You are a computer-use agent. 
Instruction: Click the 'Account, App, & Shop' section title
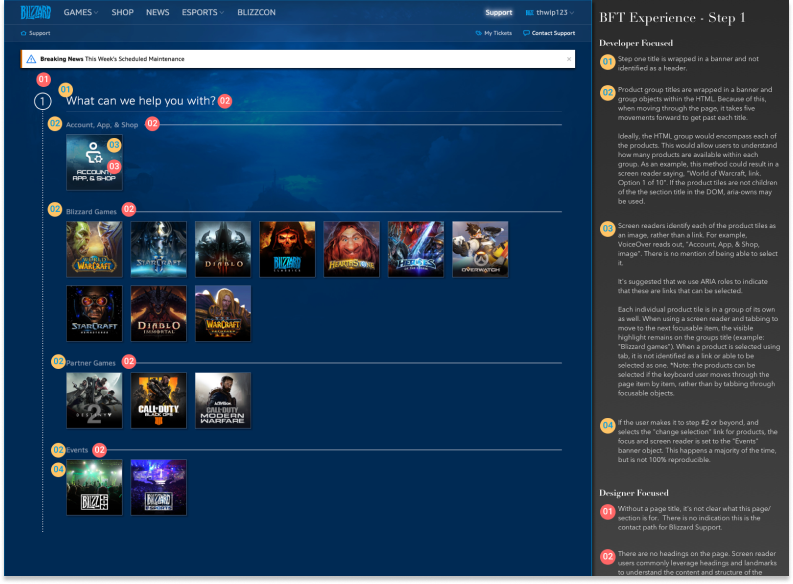(102, 125)
